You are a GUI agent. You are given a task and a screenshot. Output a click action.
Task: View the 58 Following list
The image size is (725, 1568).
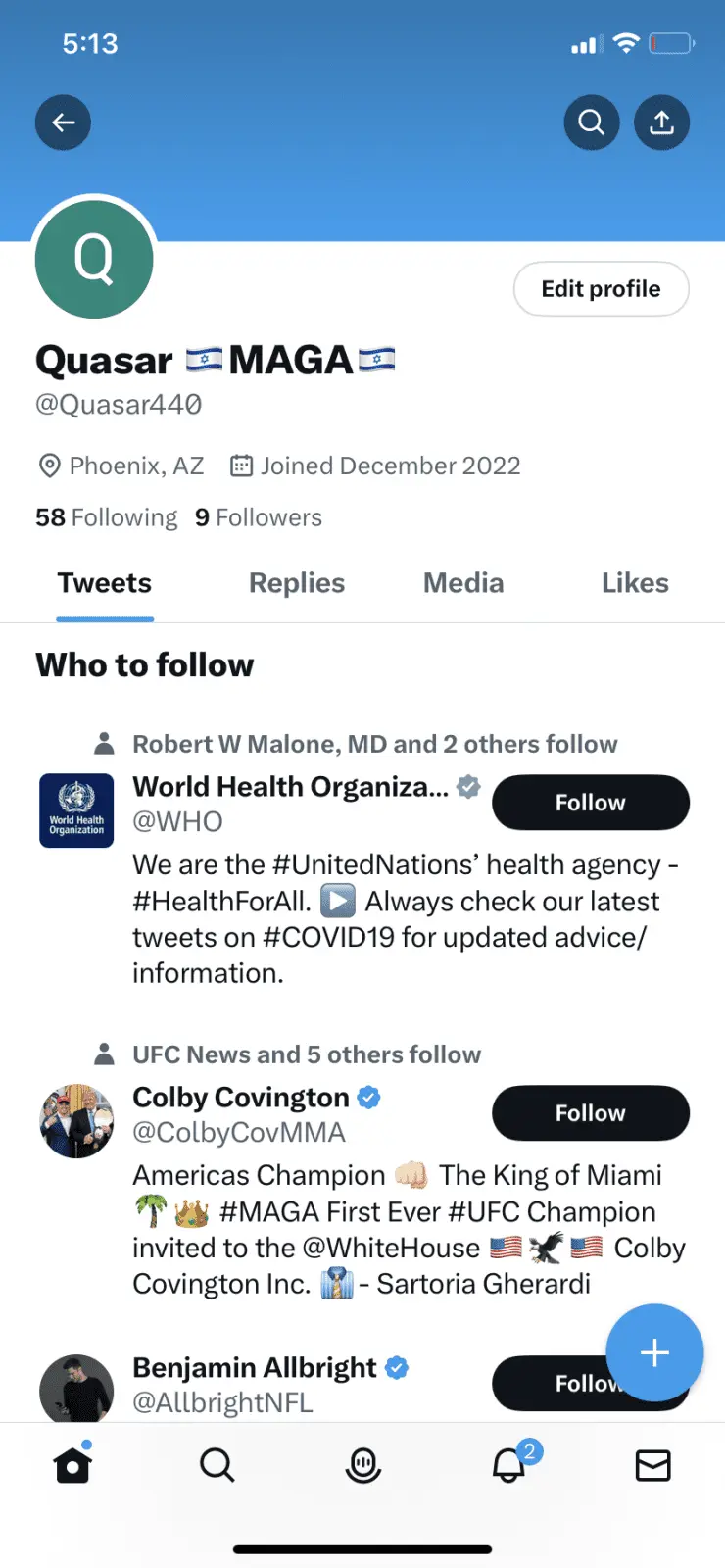tap(107, 517)
